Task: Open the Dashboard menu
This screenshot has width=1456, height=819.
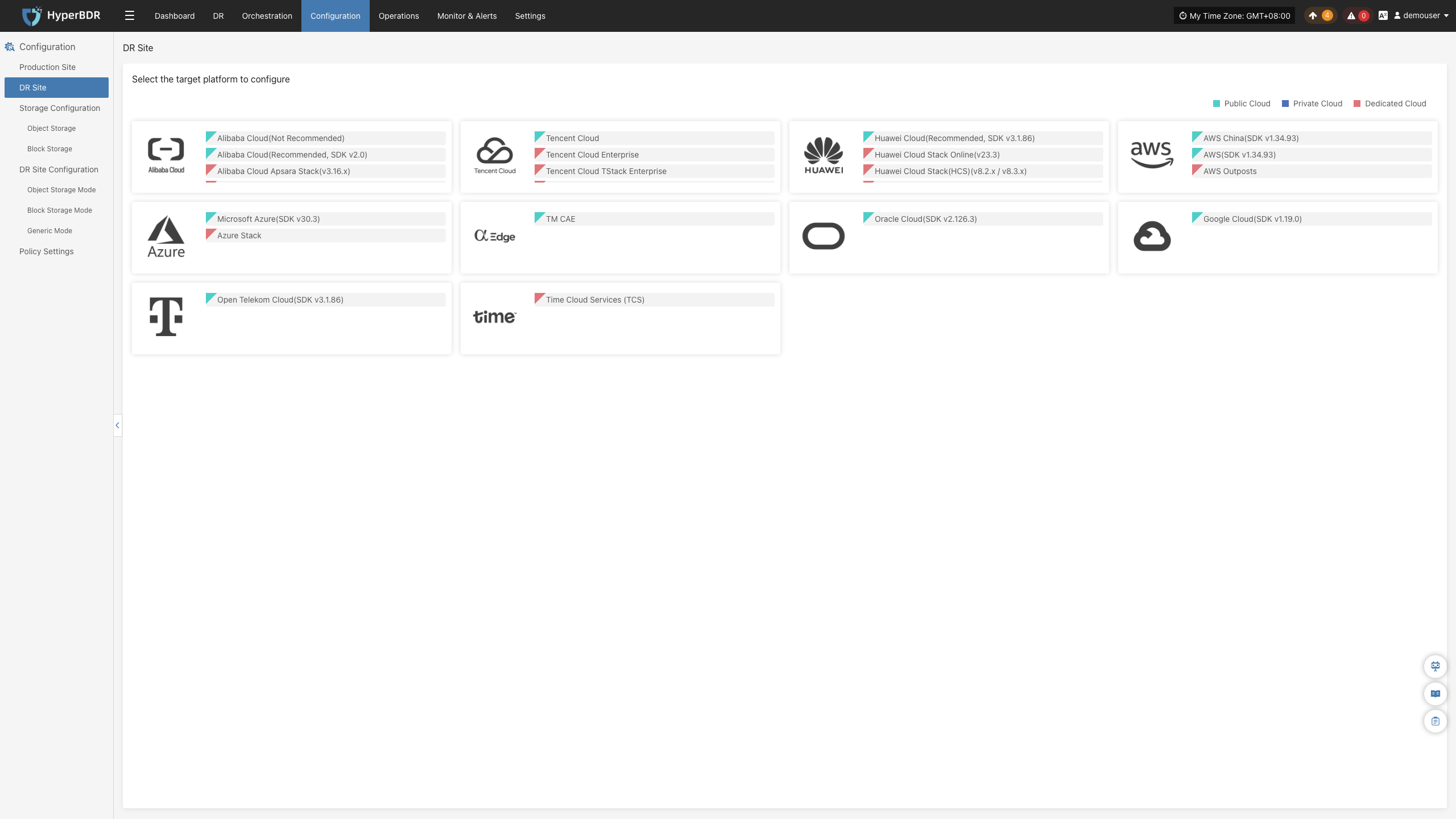Action: tap(175, 16)
